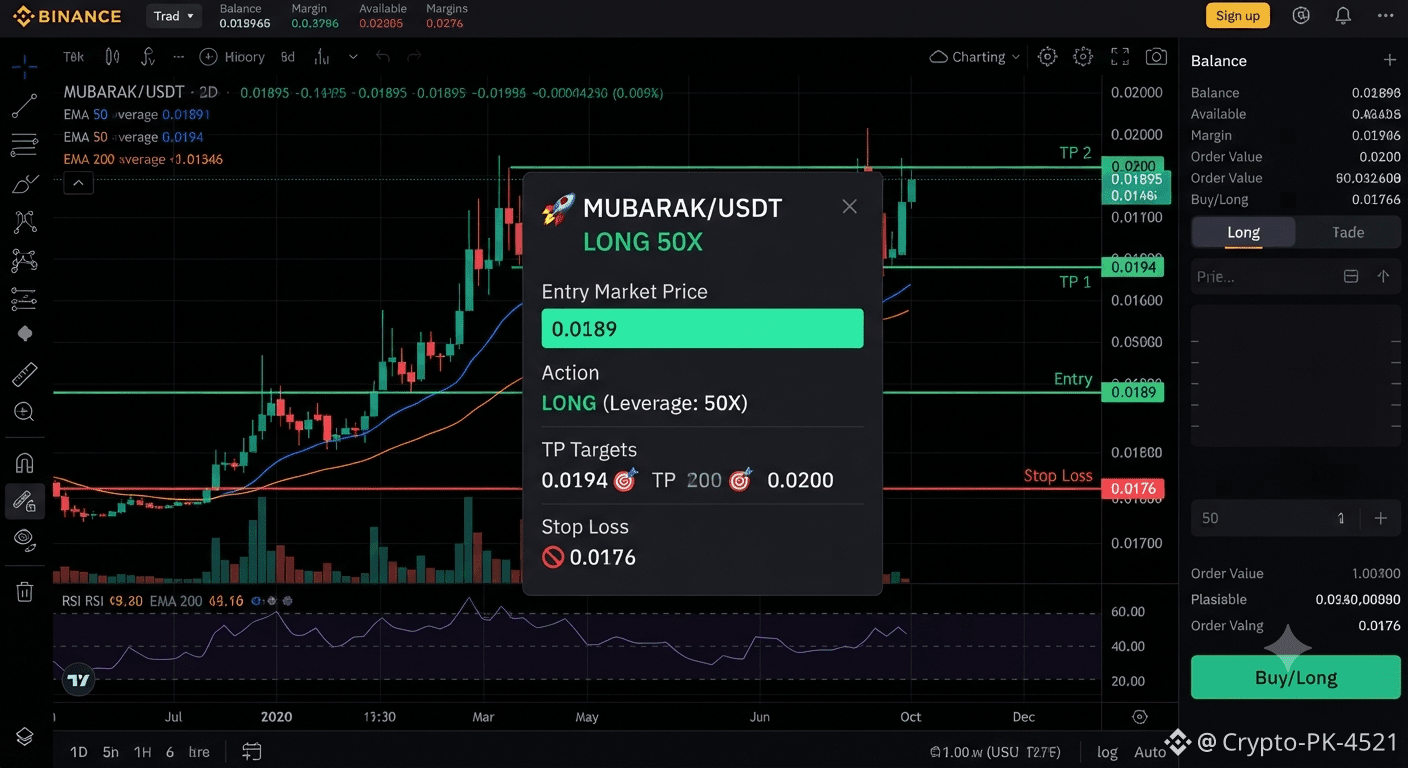
Task: Select the trend line drawing tool
Action: (25, 105)
